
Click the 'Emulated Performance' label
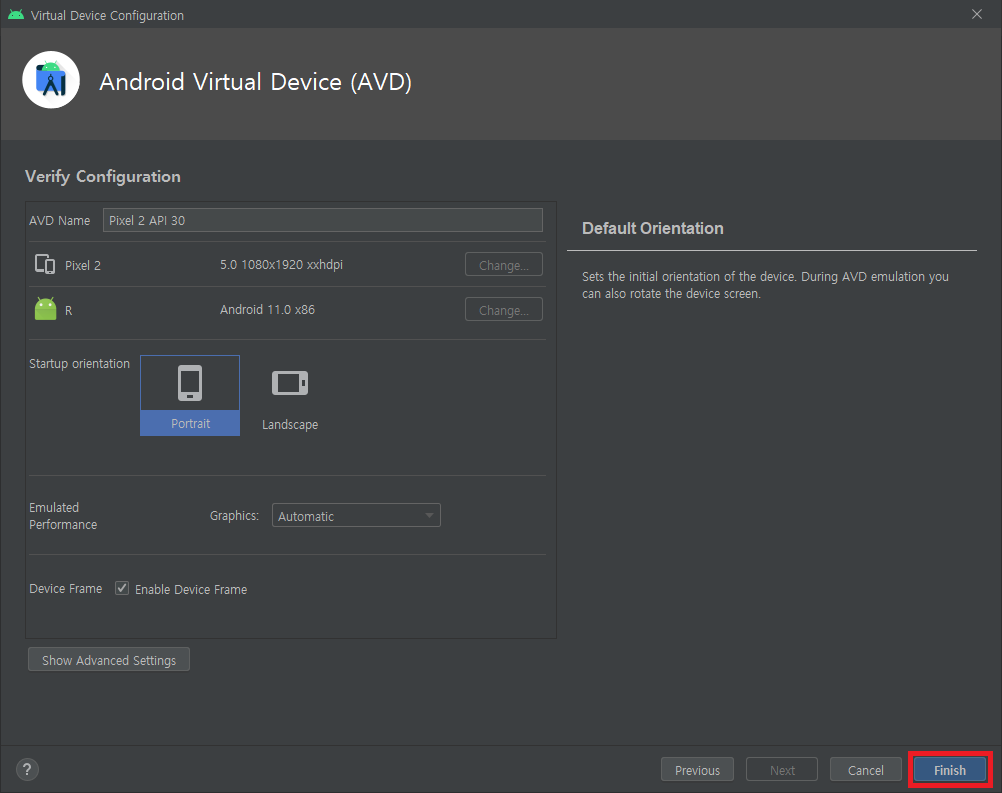[63, 516]
